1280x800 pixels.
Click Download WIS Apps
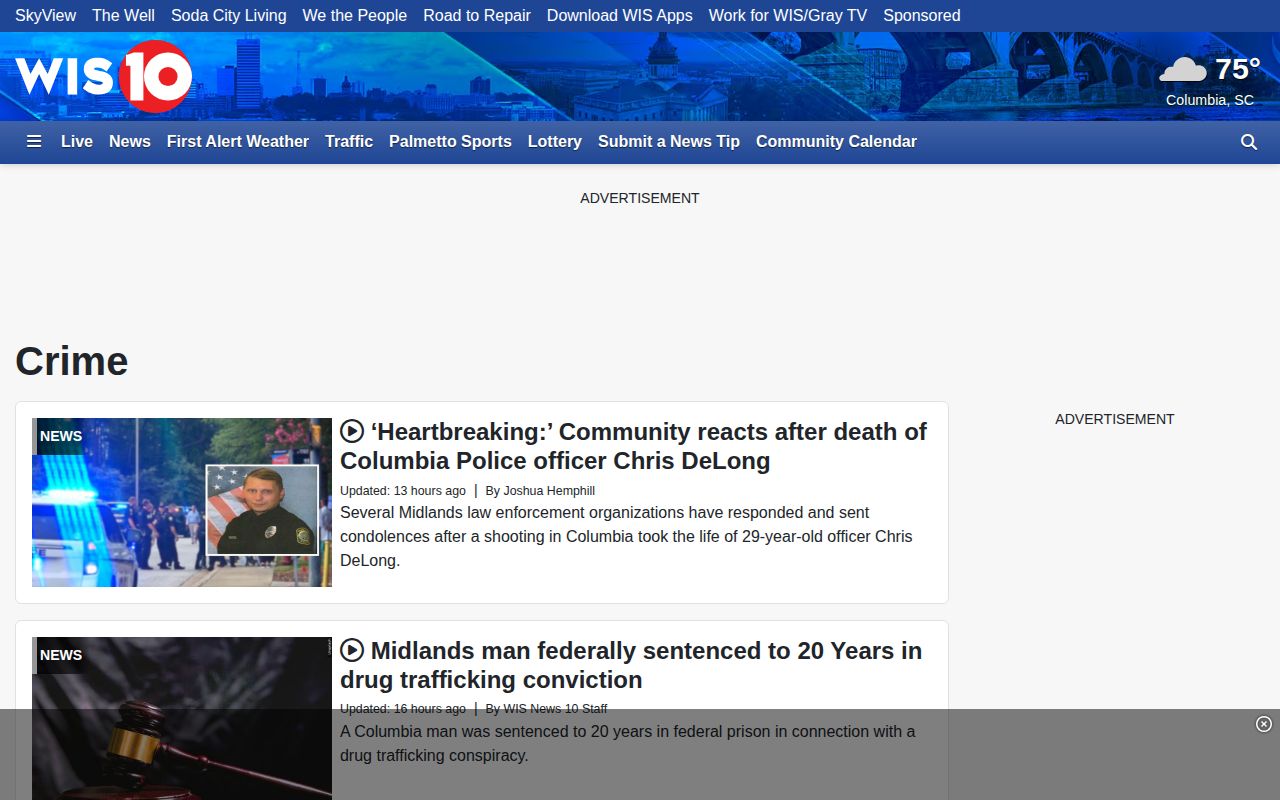[620, 15]
